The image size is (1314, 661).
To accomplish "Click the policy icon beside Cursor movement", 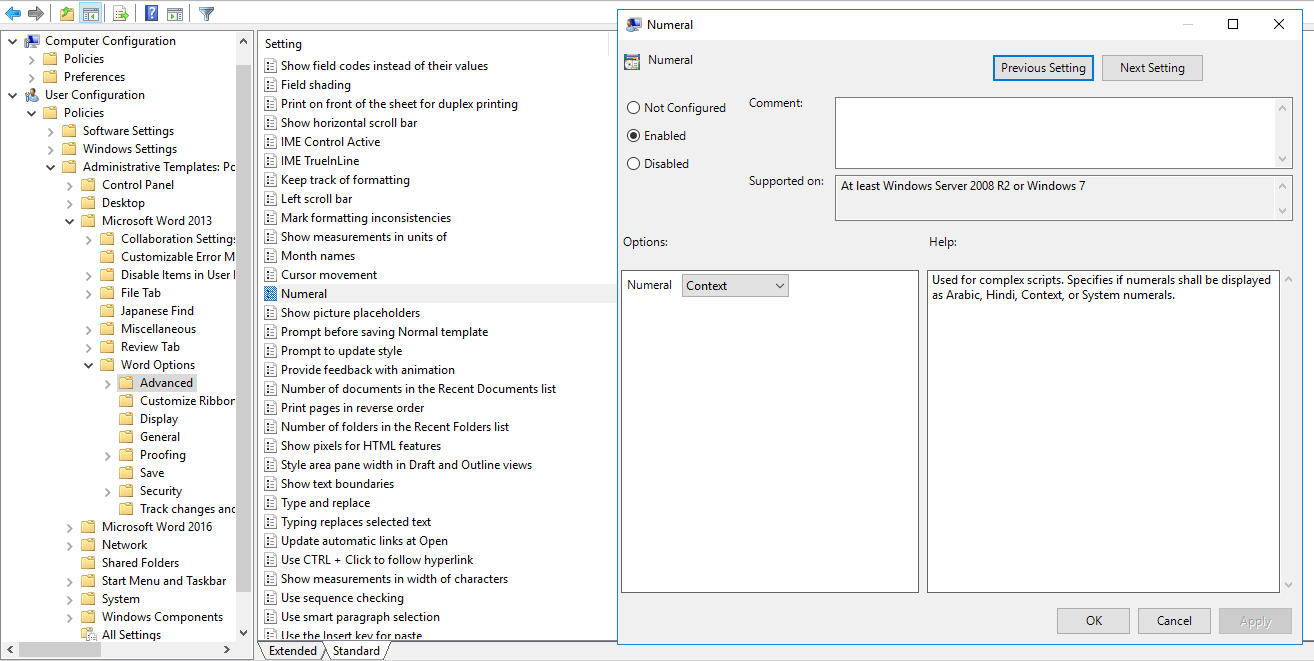I will (271, 275).
